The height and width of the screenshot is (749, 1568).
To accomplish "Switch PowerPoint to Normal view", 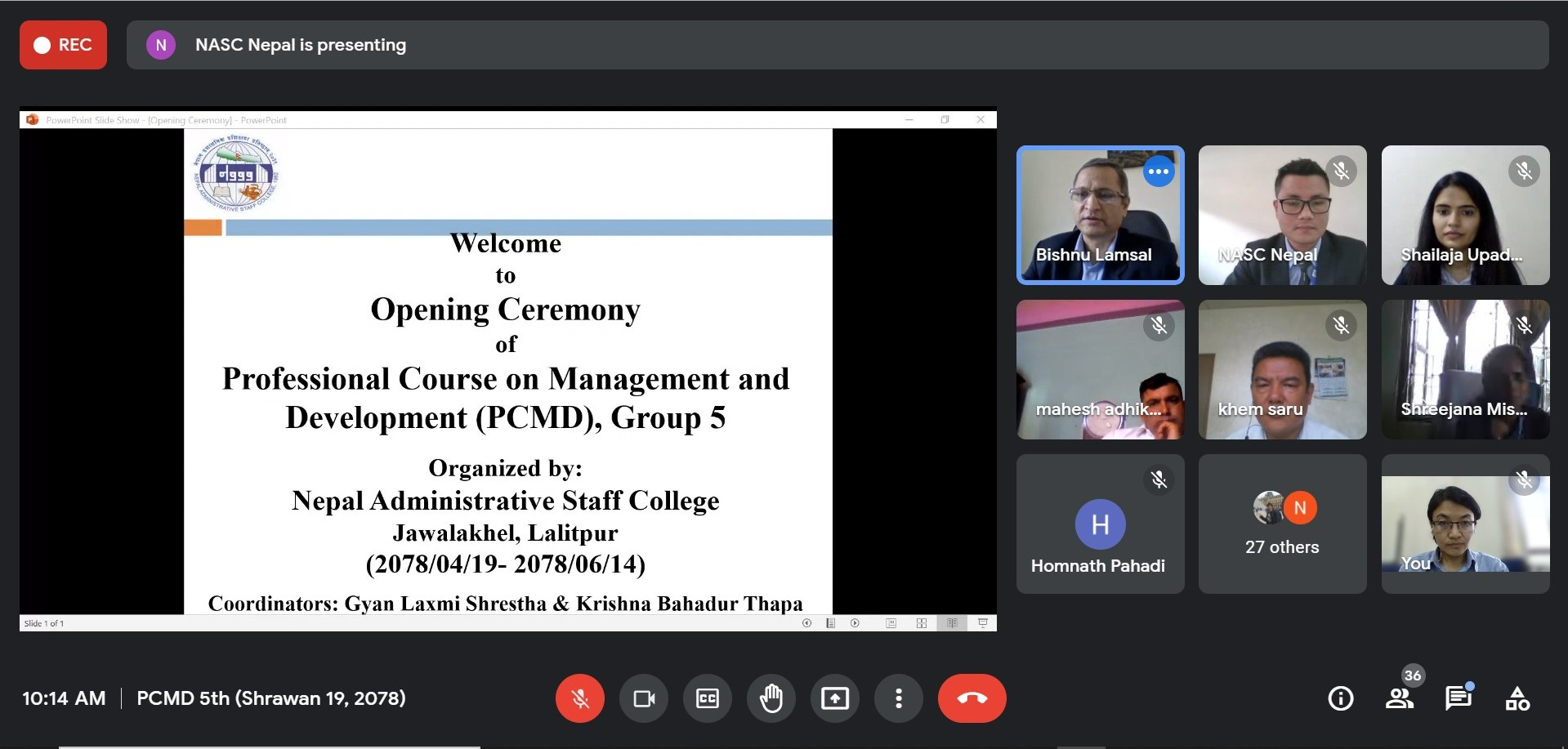I will coord(891,623).
